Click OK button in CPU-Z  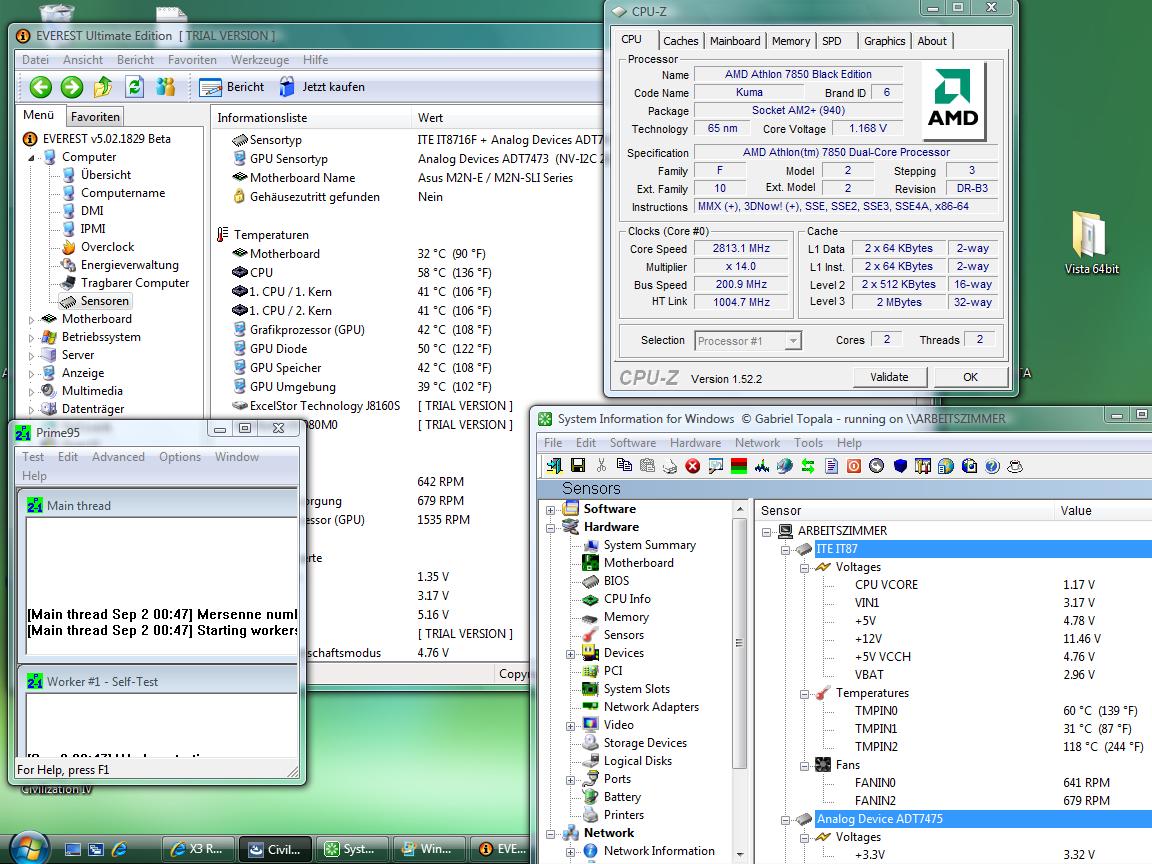(x=970, y=377)
